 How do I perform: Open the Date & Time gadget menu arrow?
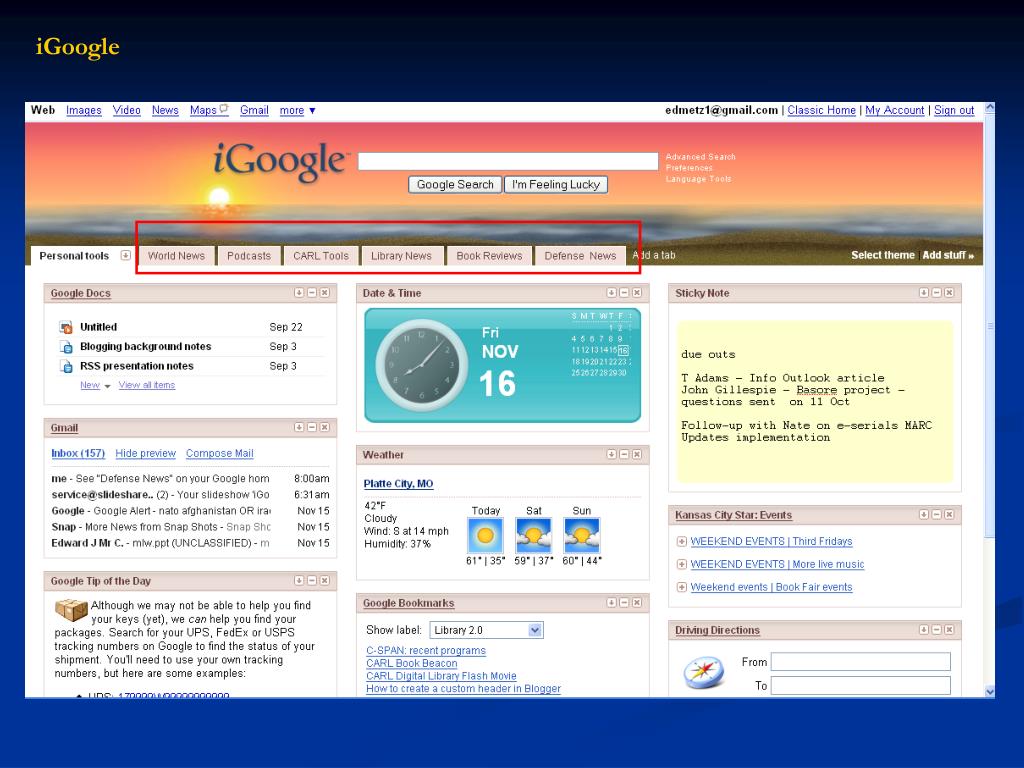(611, 293)
